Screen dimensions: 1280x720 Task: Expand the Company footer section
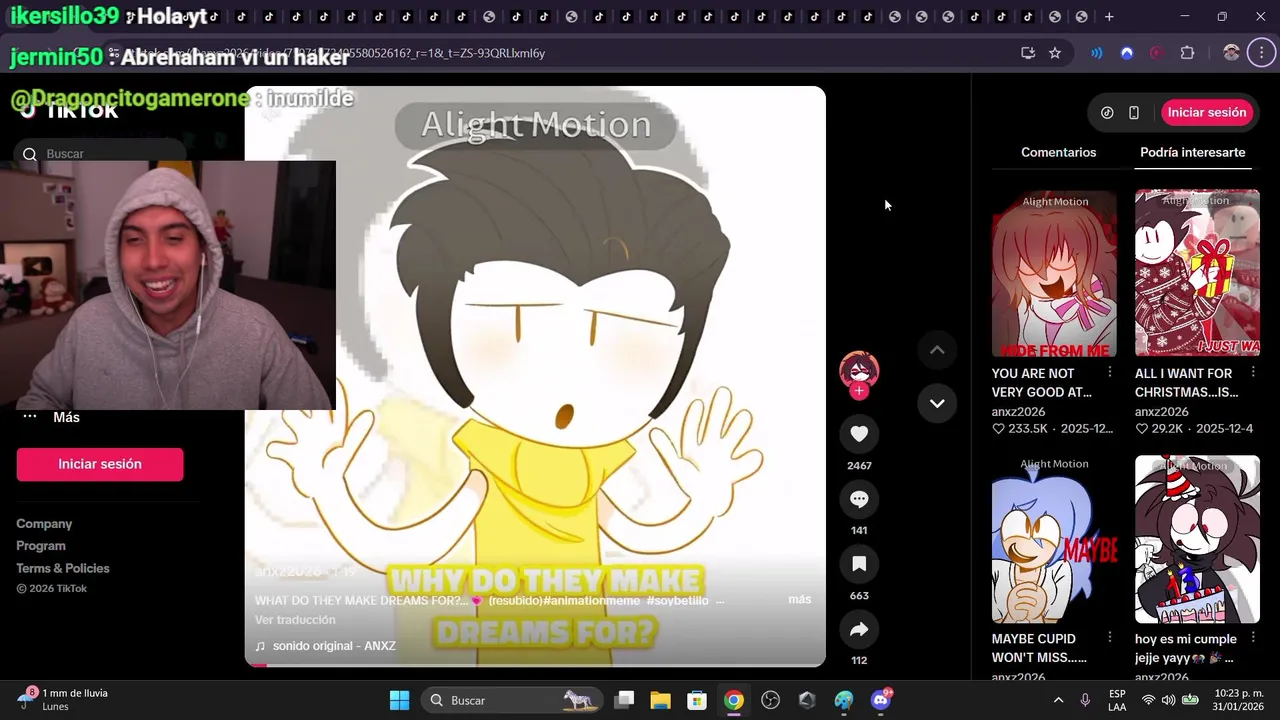44,524
